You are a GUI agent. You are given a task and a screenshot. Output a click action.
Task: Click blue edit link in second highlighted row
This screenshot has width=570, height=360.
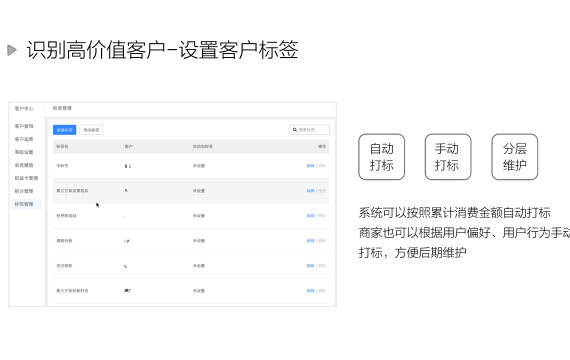click(x=310, y=191)
